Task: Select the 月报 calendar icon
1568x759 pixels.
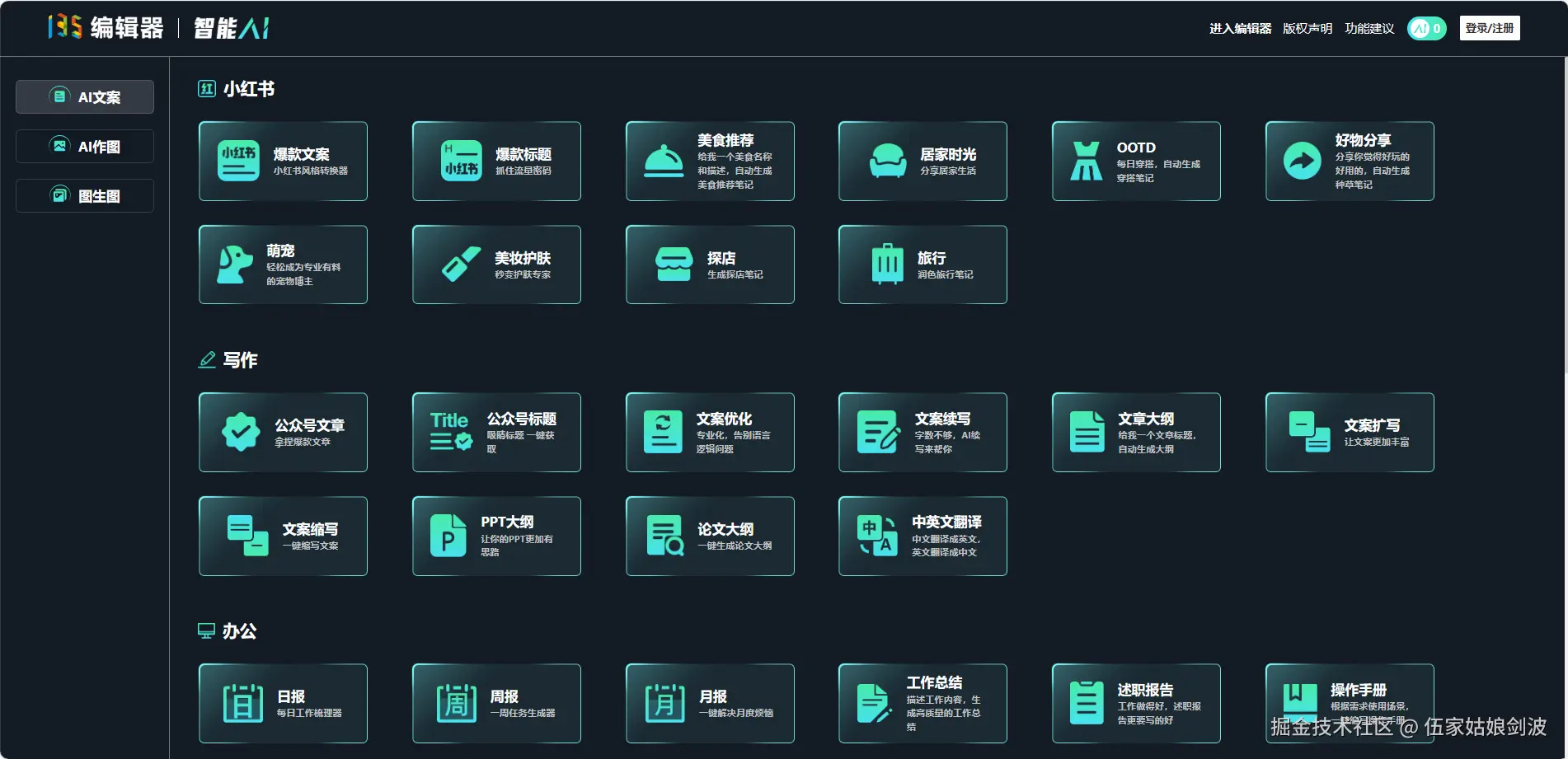Action: pyautogui.click(x=665, y=703)
